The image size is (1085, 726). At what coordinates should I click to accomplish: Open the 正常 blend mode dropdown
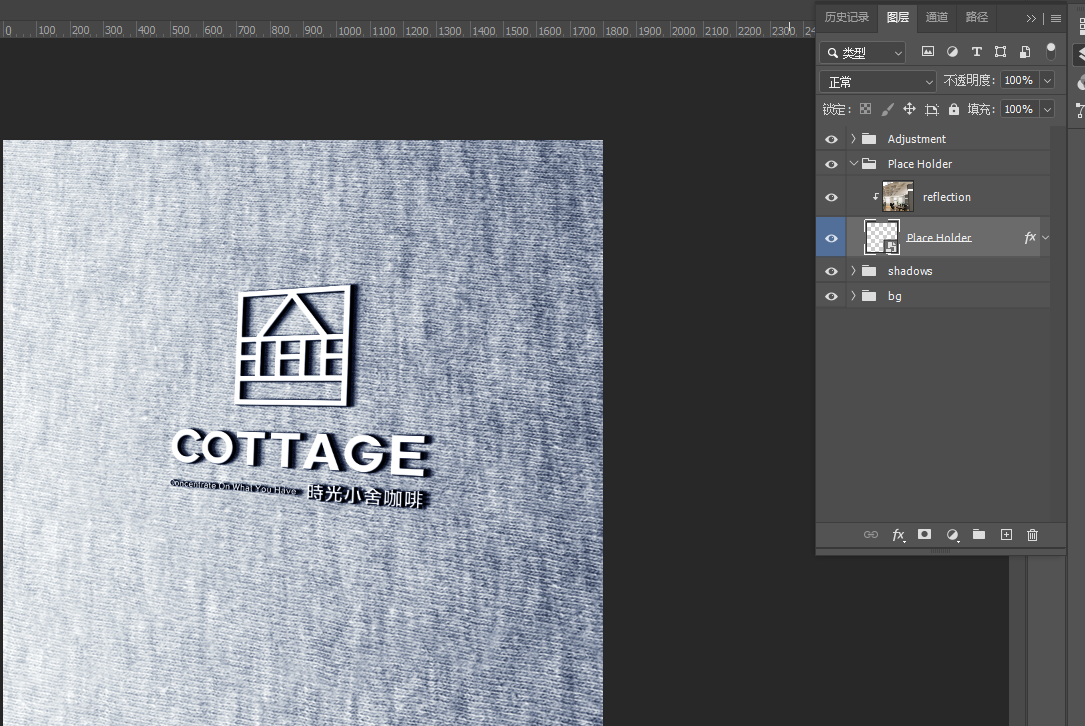pos(877,82)
